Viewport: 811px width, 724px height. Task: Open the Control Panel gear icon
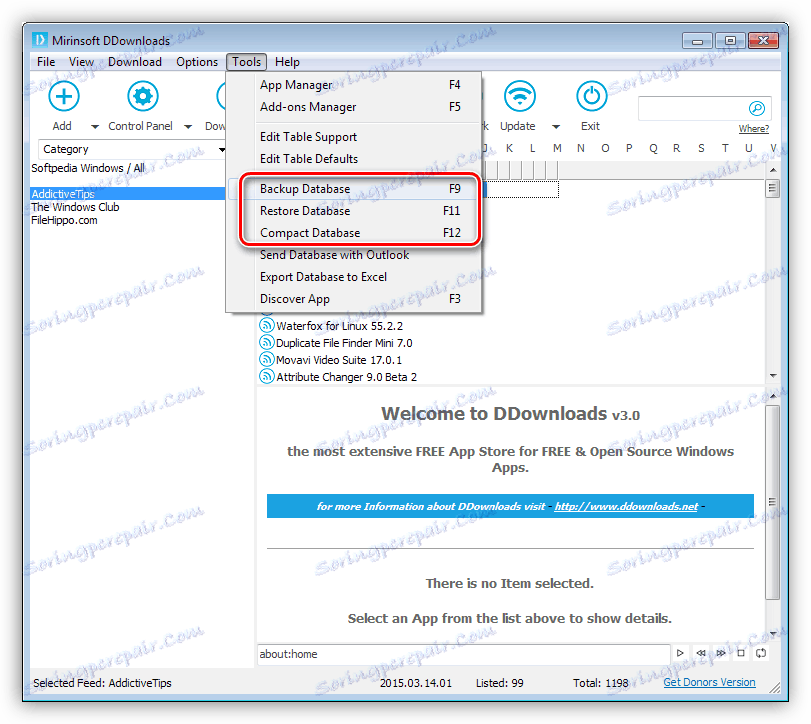142,96
